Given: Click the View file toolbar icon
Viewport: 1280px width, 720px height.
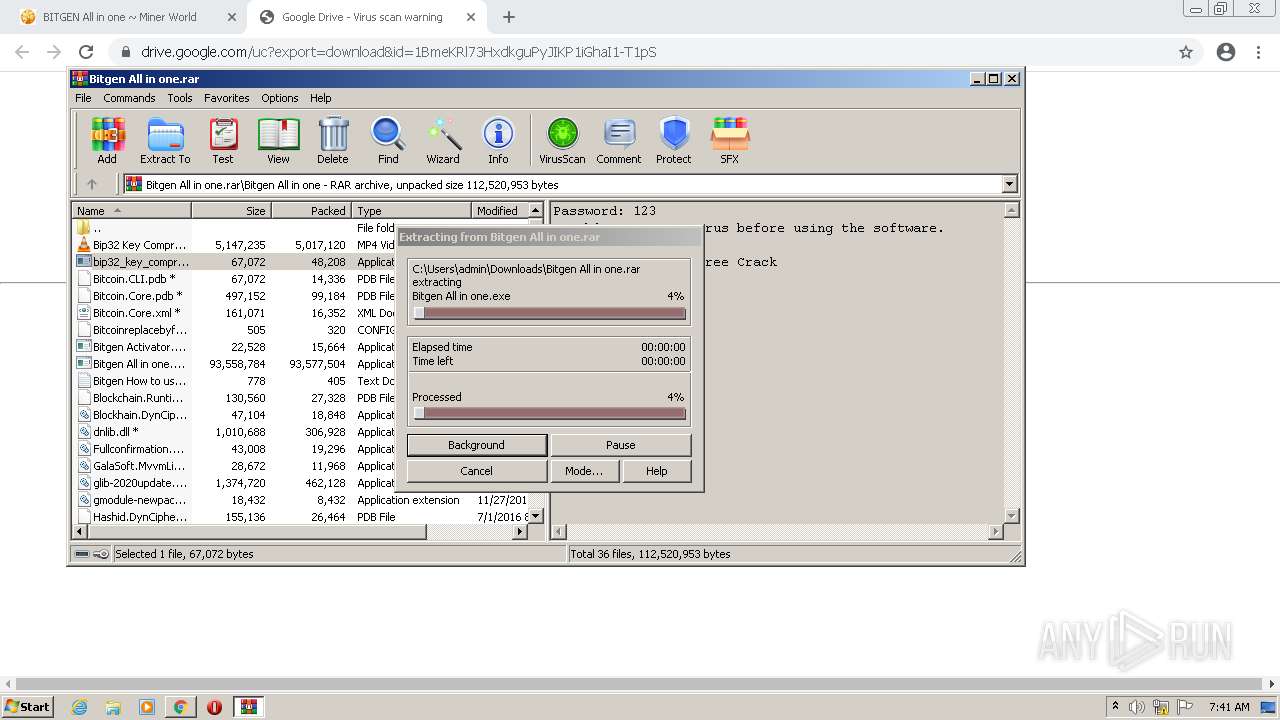Looking at the screenshot, I should 278,140.
